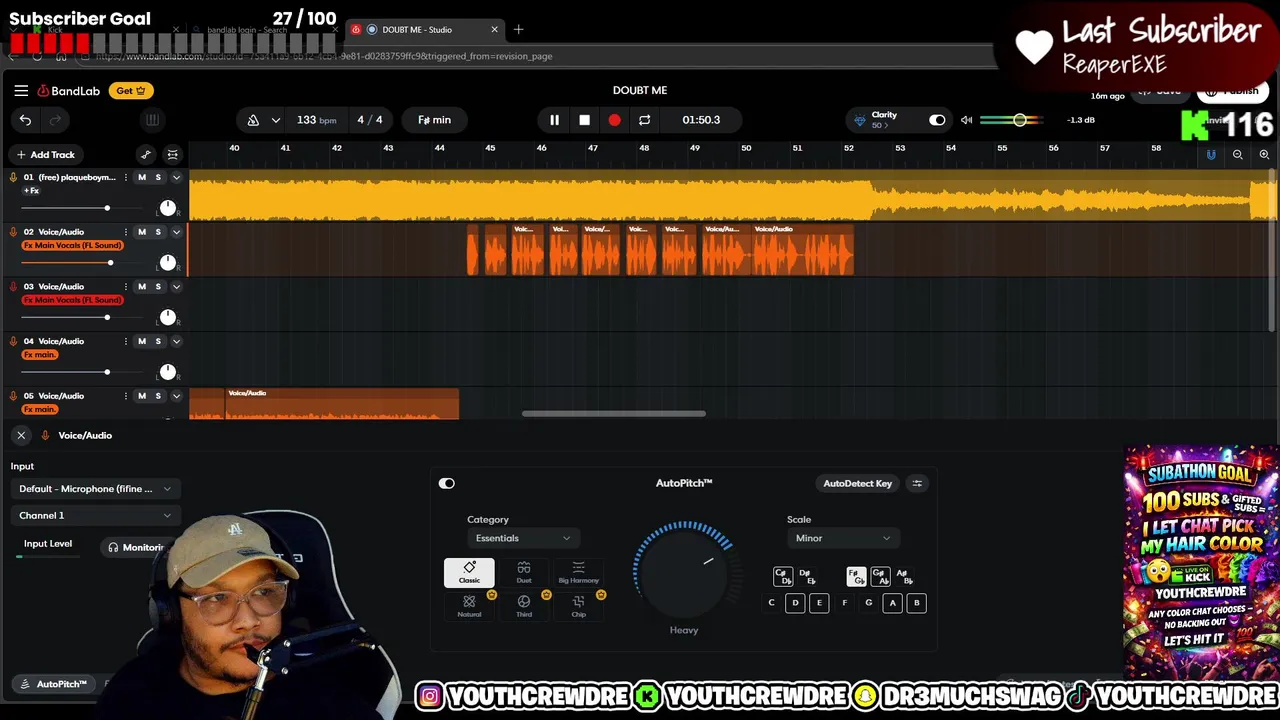Expand track 05 with its chevron
The height and width of the screenshot is (720, 1280).
tap(176, 396)
